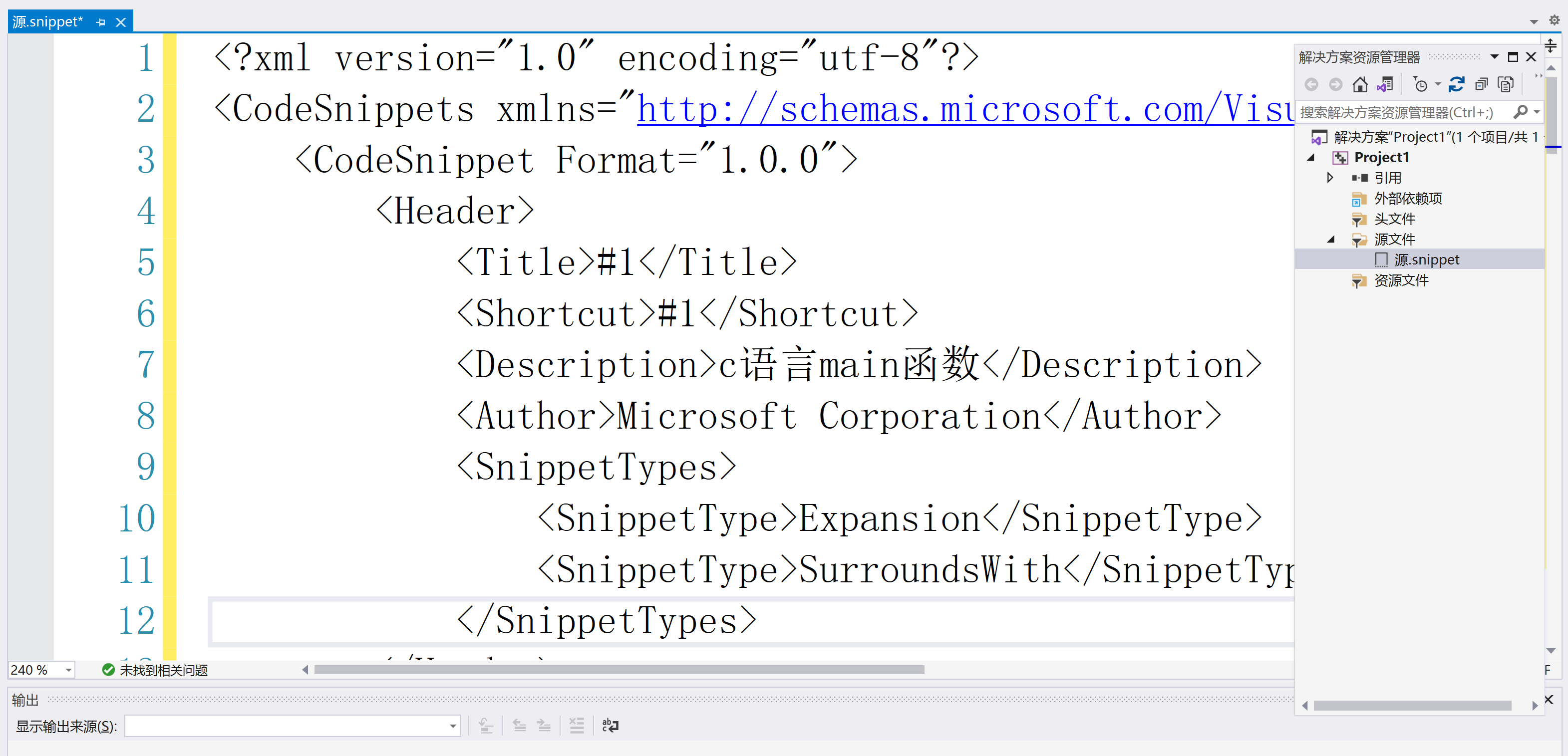Viewport: 1568px width, 756px height.
Task: Open the pending changes filter clock icon
Action: pos(1422,84)
